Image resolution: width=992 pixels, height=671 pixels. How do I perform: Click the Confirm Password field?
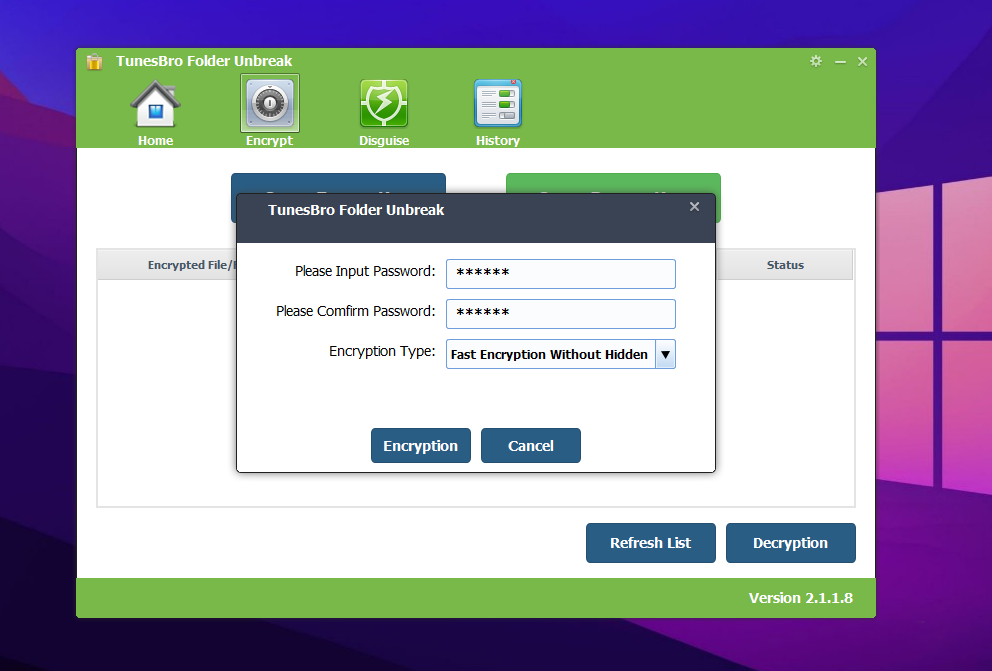coord(560,313)
